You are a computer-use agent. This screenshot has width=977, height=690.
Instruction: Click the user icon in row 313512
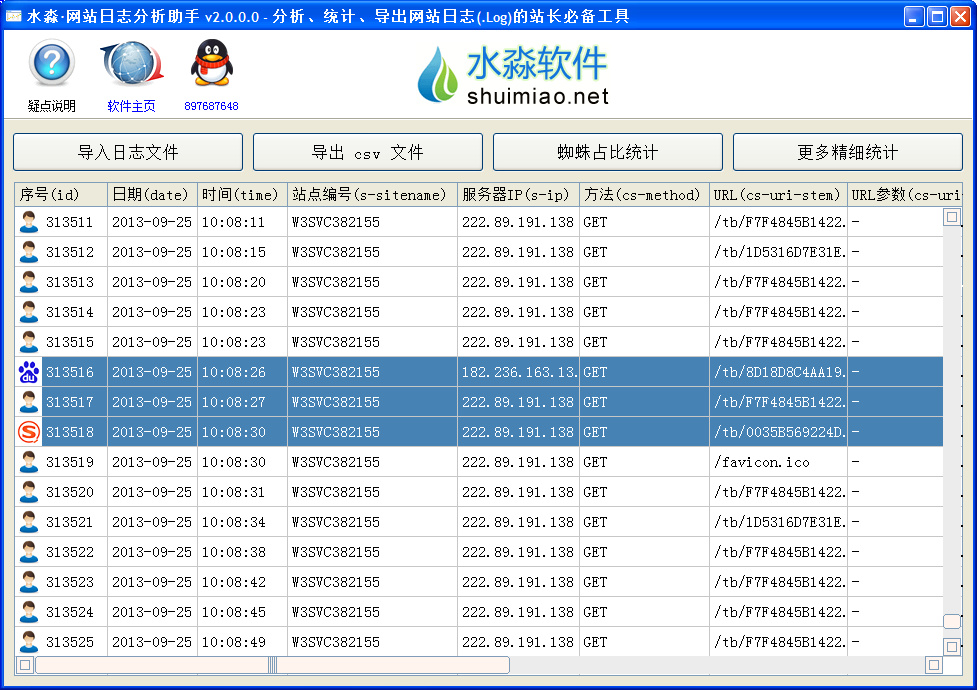(x=29, y=252)
